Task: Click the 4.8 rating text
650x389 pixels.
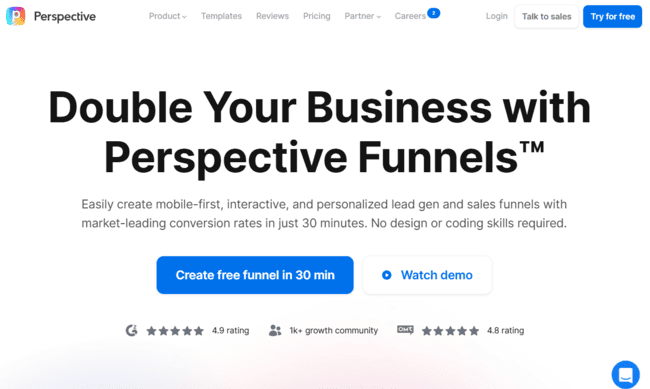Action: click(x=505, y=331)
